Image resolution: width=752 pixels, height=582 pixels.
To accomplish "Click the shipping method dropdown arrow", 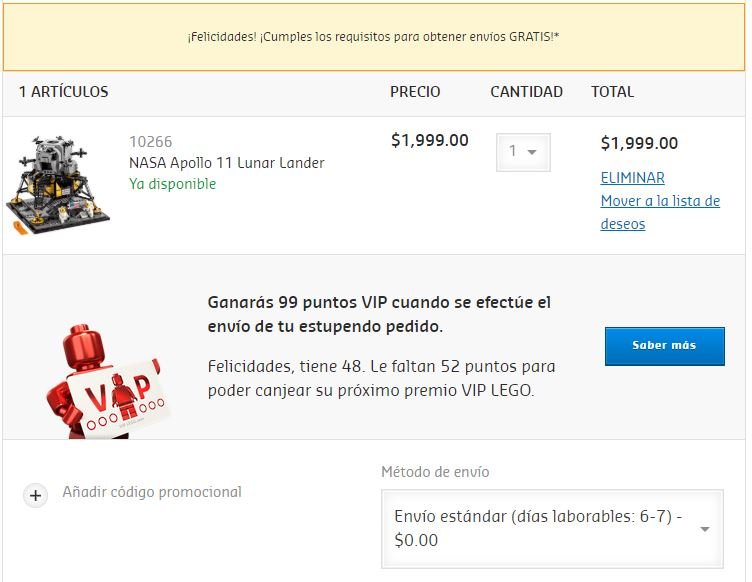I will tap(705, 529).
